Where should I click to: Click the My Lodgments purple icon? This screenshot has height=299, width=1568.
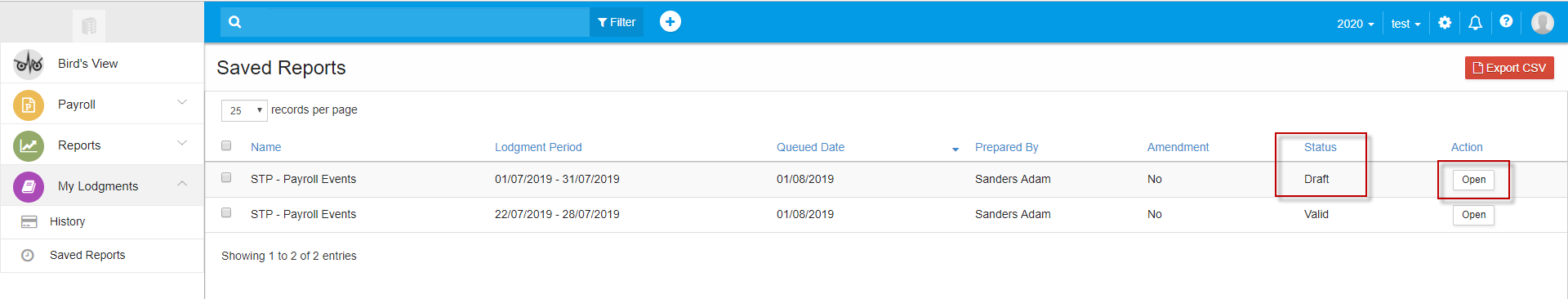pyautogui.click(x=29, y=186)
